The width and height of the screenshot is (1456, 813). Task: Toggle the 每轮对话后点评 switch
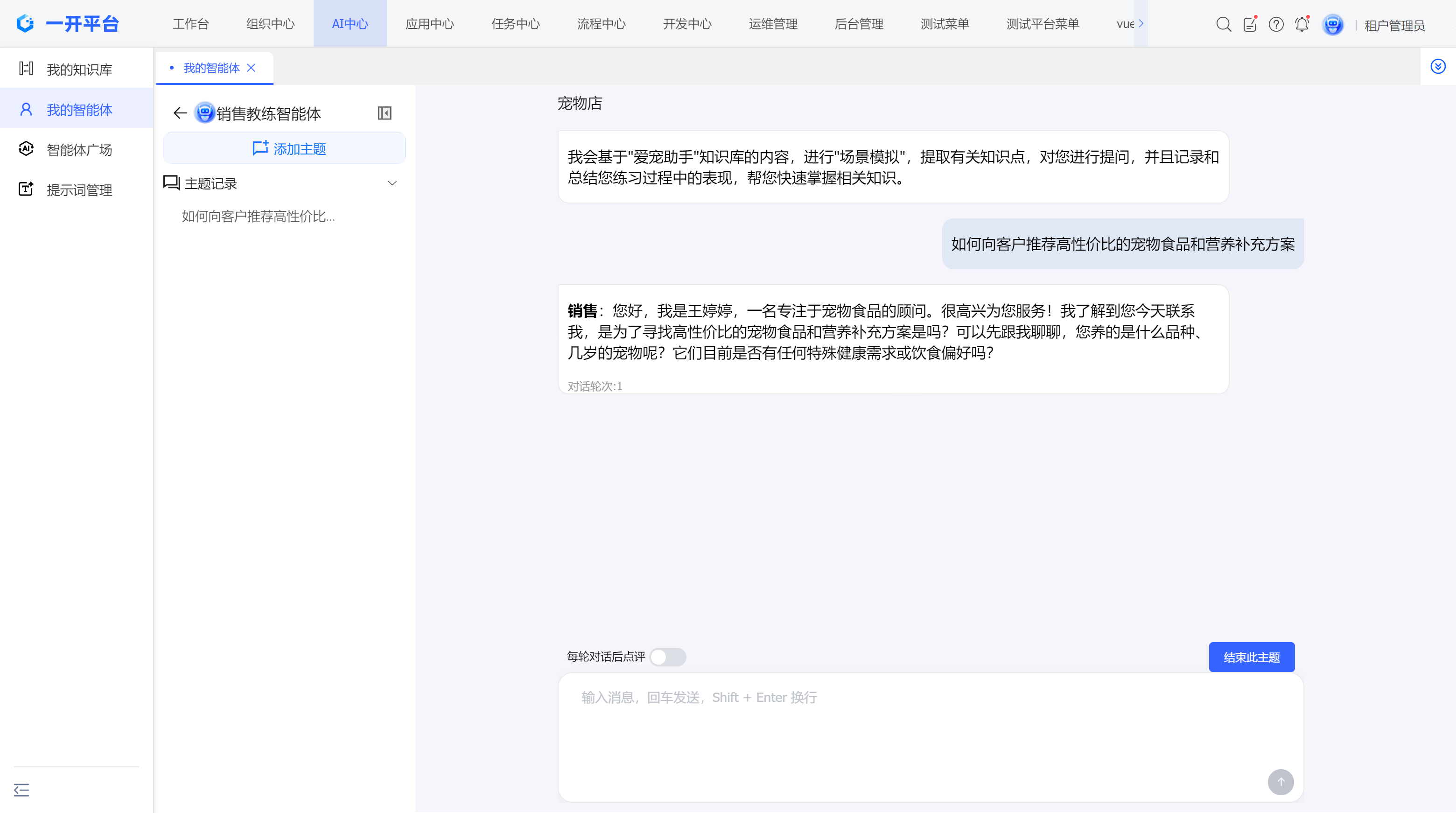tap(667, 657)
